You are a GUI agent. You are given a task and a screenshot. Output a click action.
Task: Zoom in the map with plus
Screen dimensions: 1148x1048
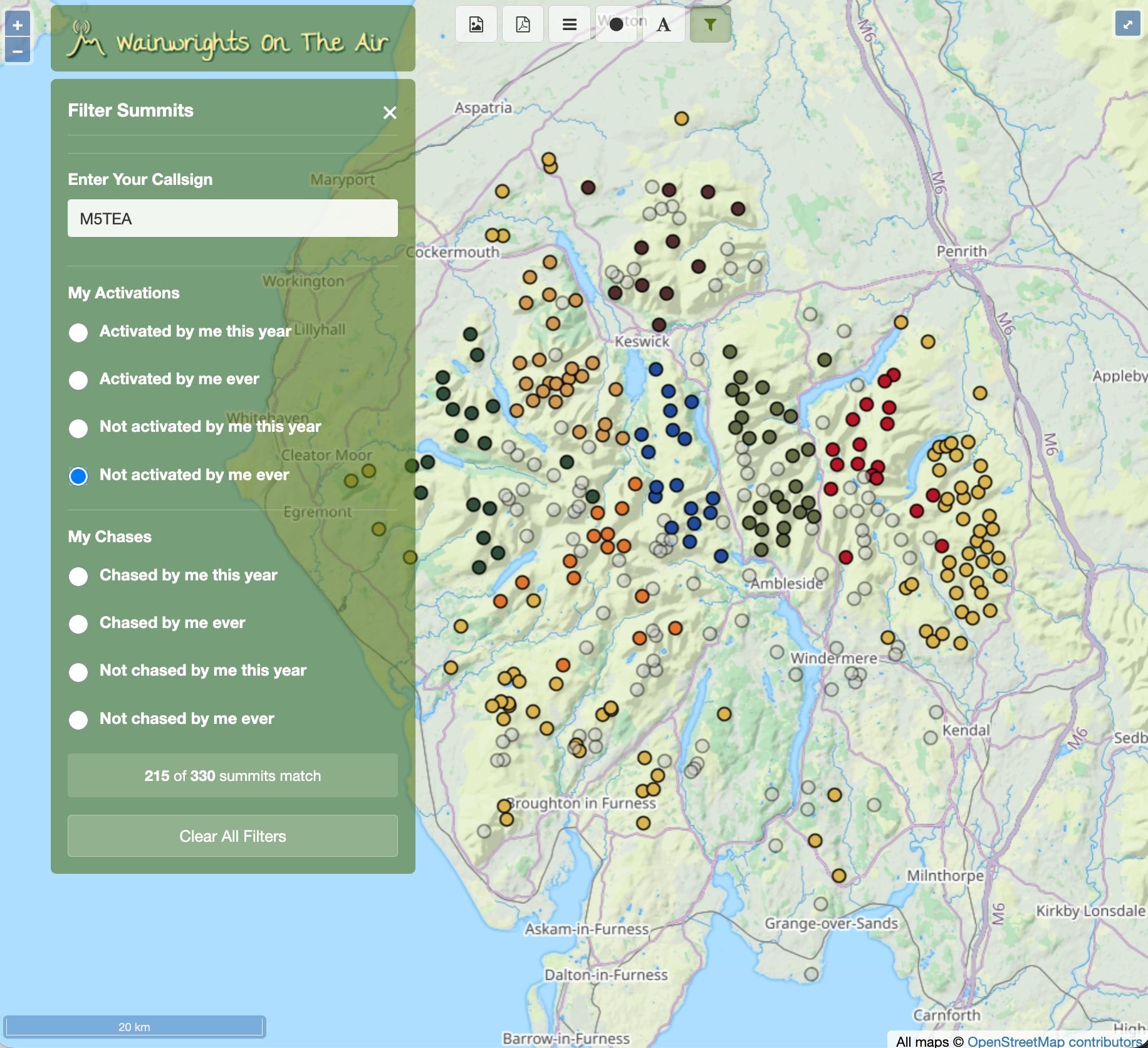coord(18,25)
